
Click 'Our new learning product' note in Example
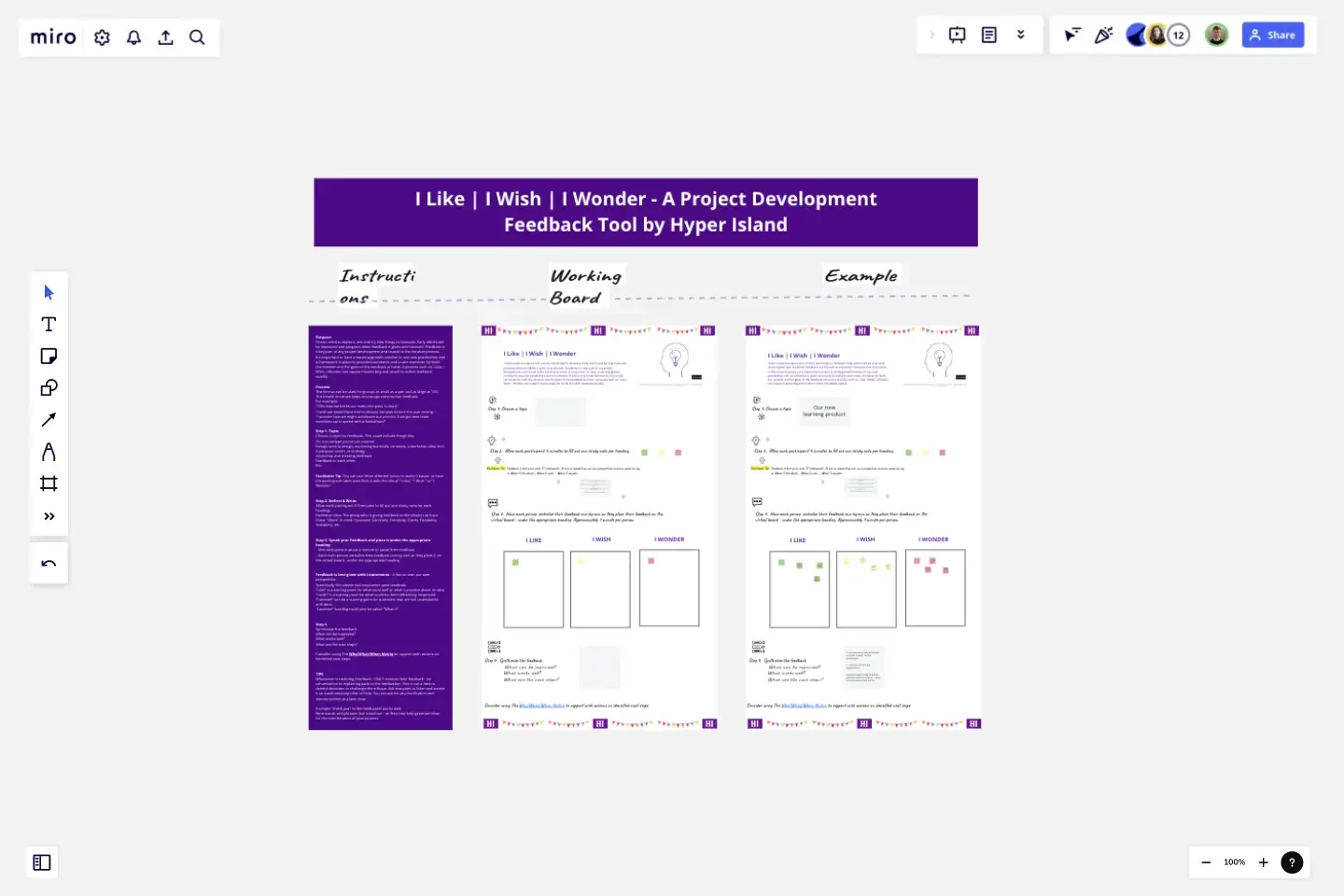click(x=825, y=411)
